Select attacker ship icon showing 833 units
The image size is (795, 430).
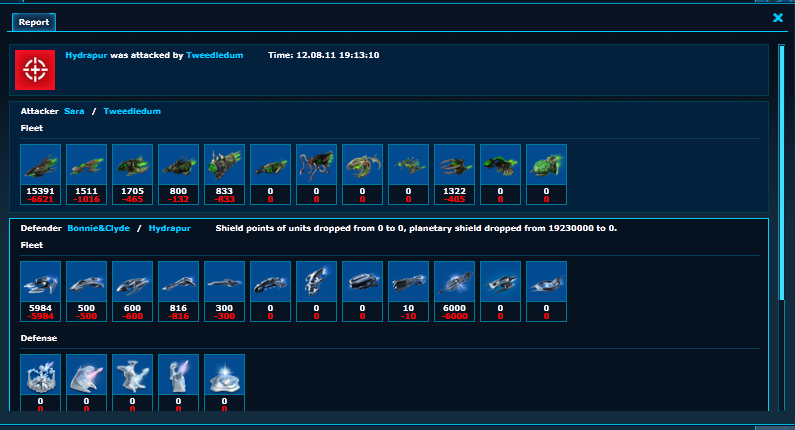pyautogui.click(x=225, y=165)
